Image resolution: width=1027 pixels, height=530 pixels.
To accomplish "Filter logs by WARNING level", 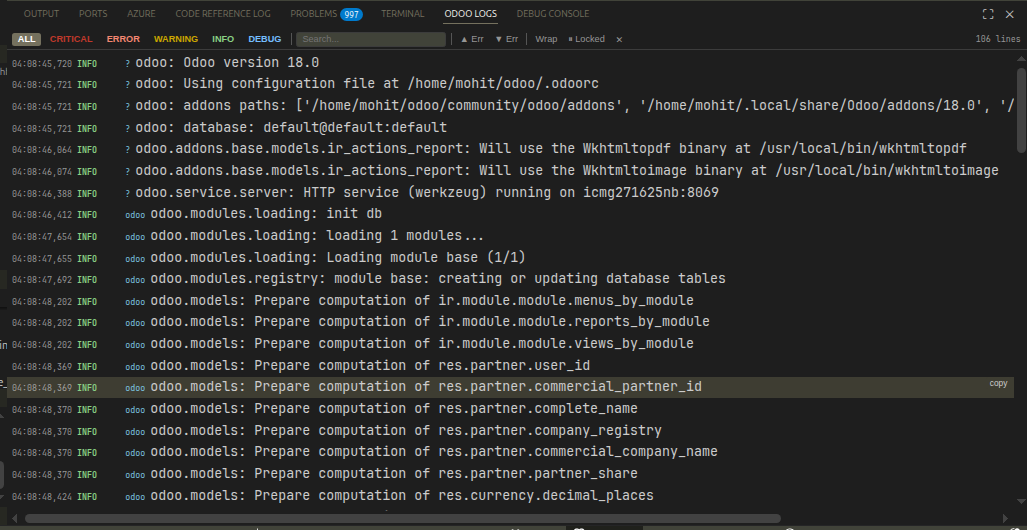I will [x=176, y=39].
